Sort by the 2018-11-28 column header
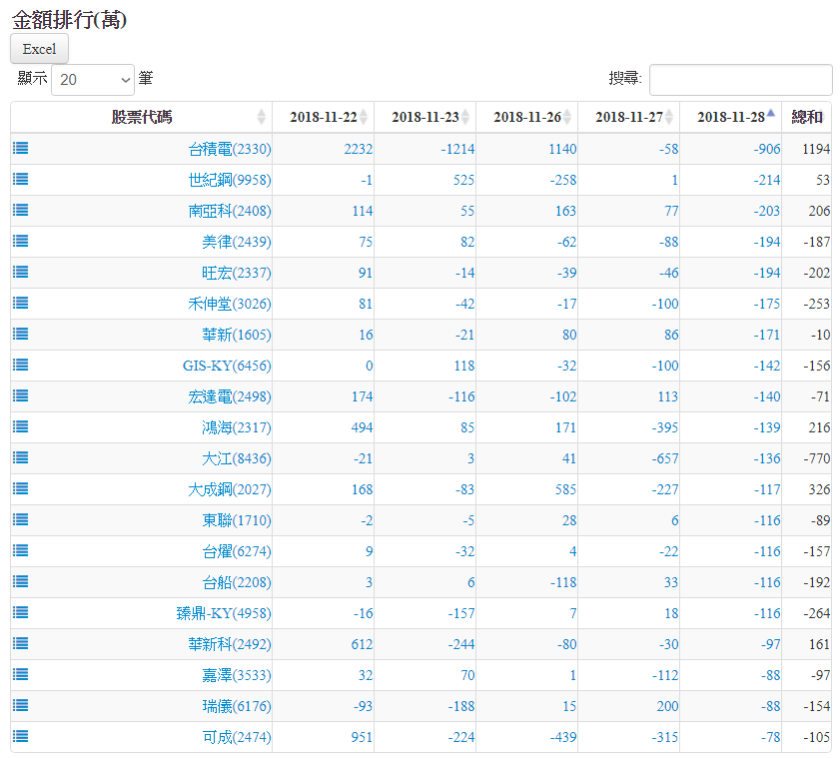Screen dimensions: 840x758 tap(730, 117)
